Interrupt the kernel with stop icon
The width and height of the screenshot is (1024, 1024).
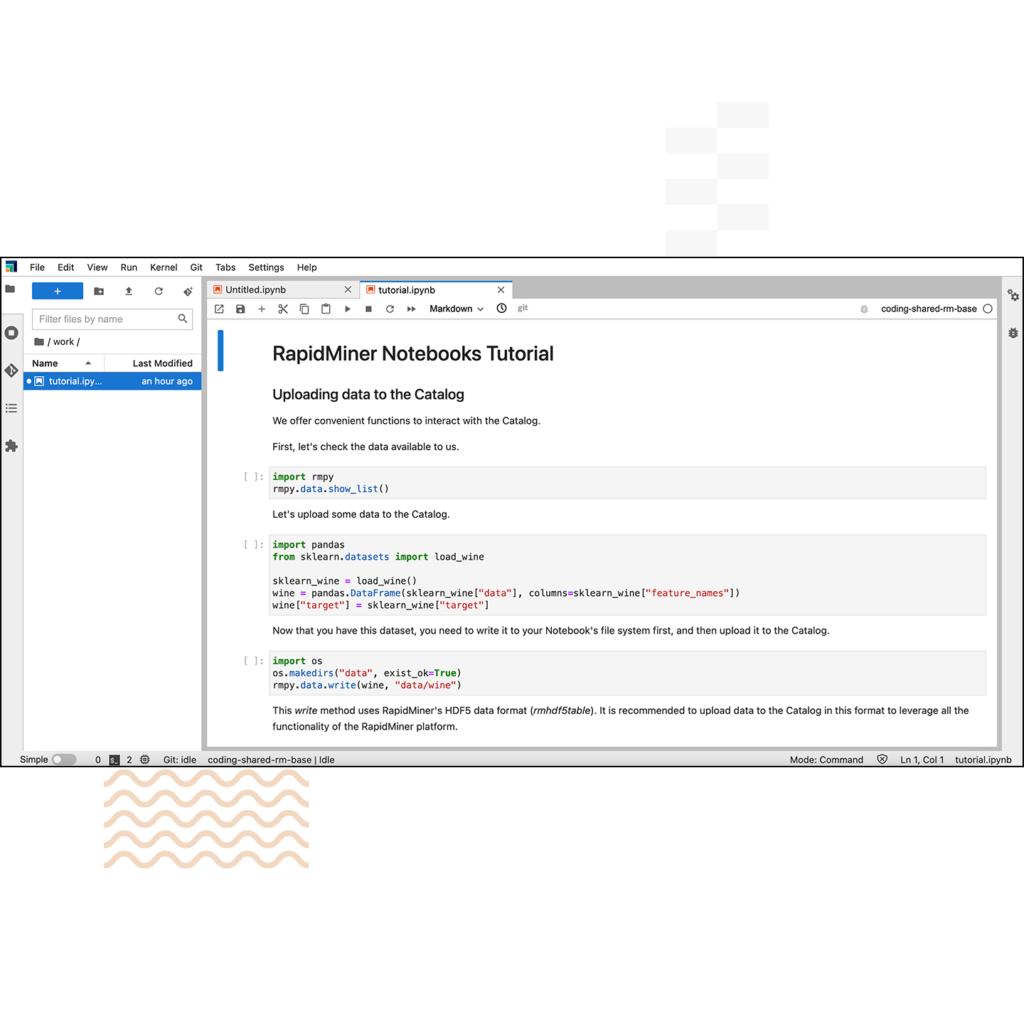[x=368, y=309]
